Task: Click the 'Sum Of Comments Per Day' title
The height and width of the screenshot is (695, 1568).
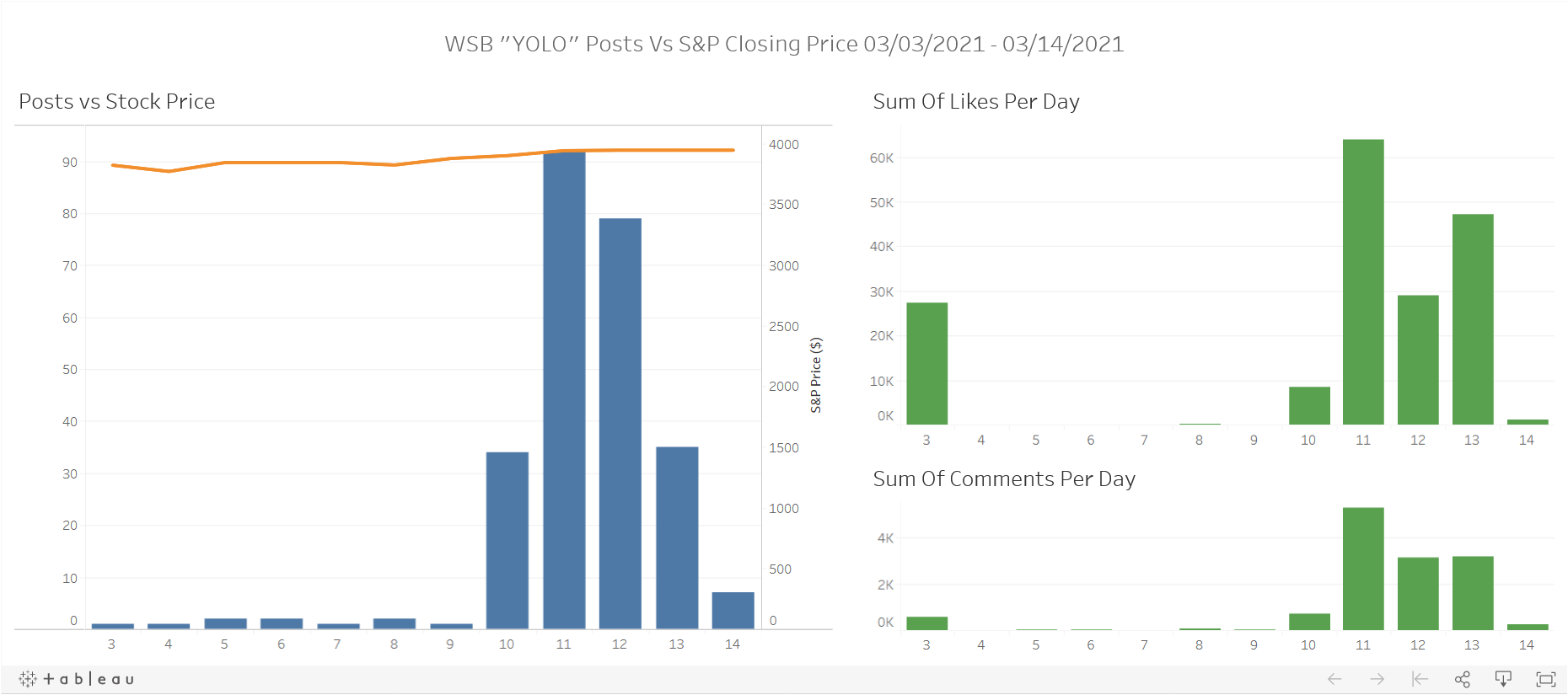Action: click(1005, 478)
